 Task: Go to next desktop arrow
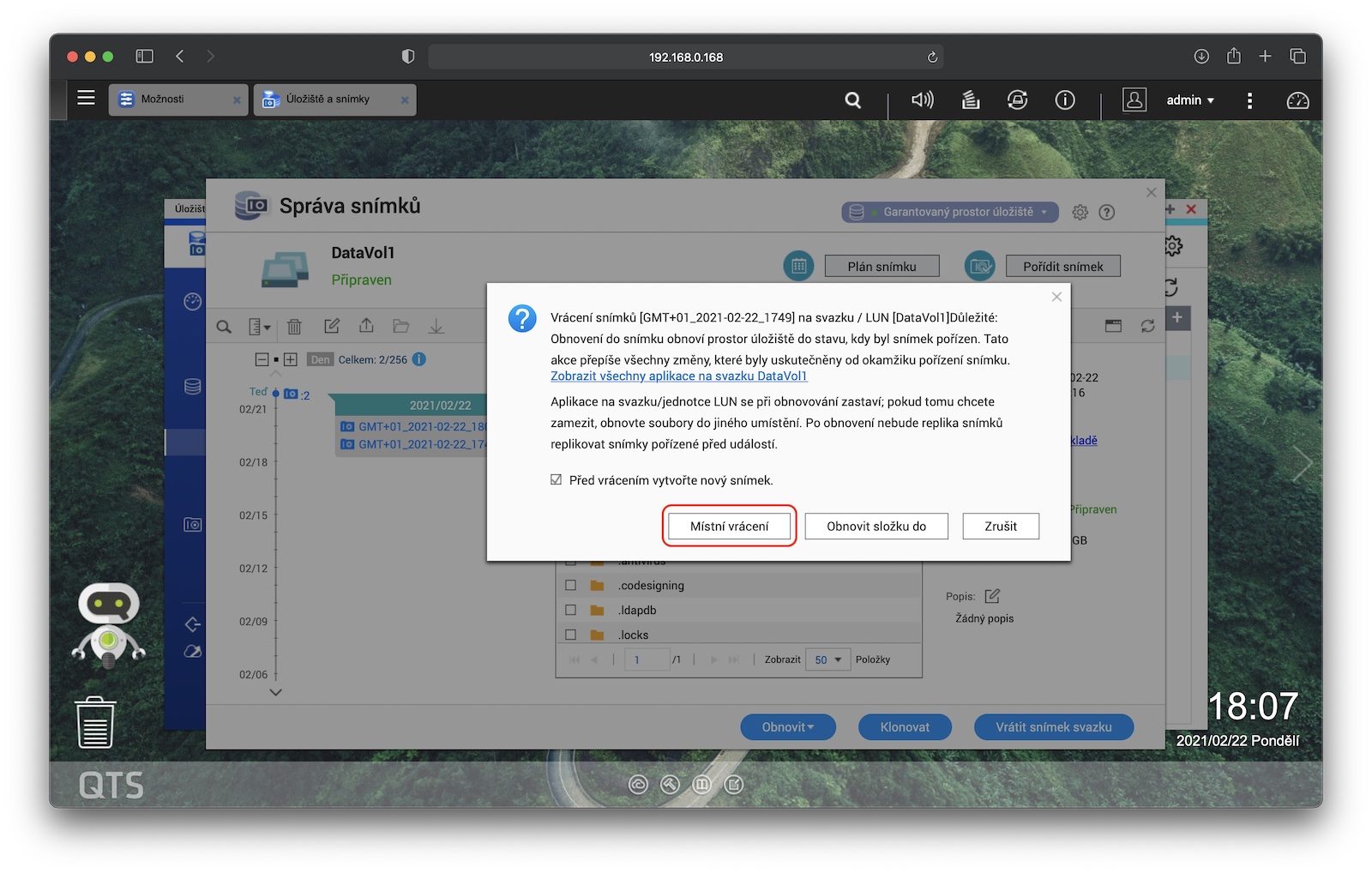tap(1303, 463)
